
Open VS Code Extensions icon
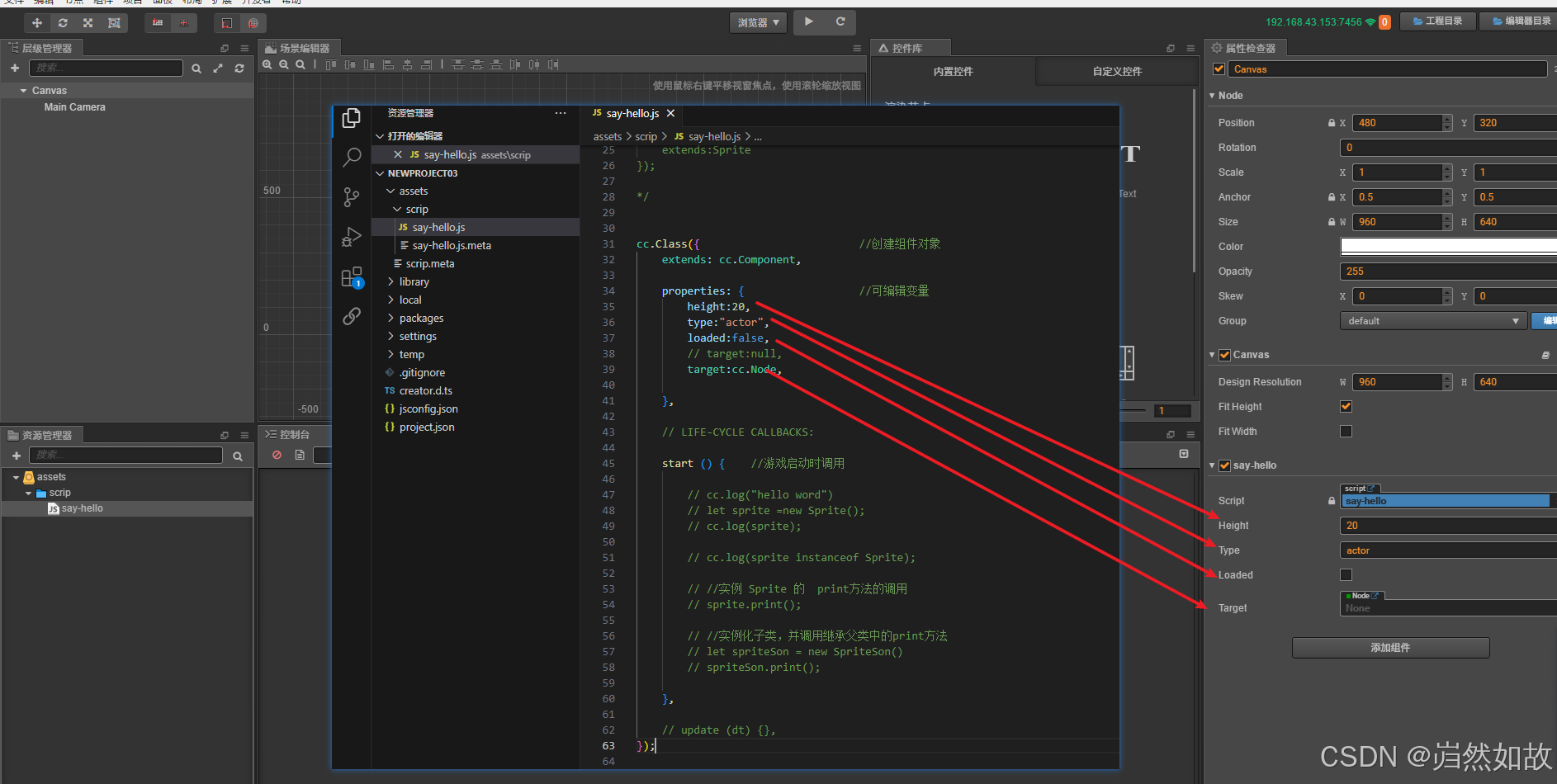352,276
